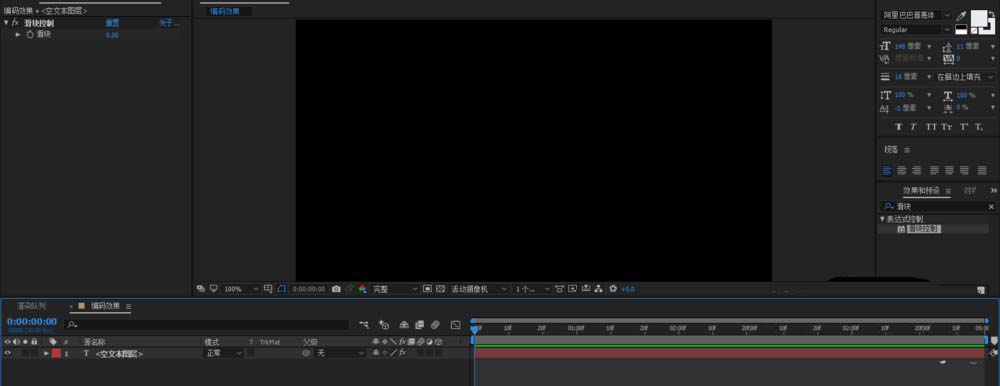Select justify all in paragraph panel
This screenshot has width=1000, height=386.
click(x=981, y=170)
